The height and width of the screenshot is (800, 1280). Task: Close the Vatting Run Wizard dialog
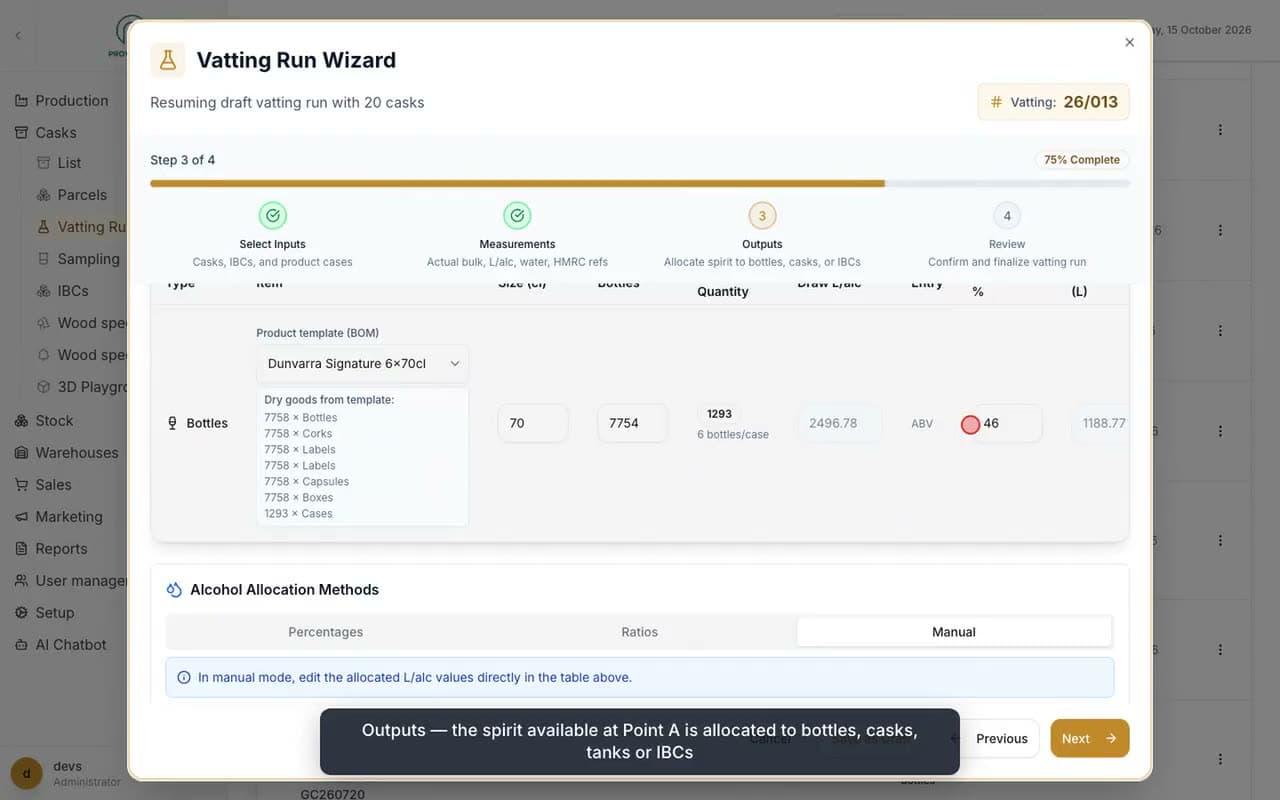pyautogui.click(x=1129, y=42)
